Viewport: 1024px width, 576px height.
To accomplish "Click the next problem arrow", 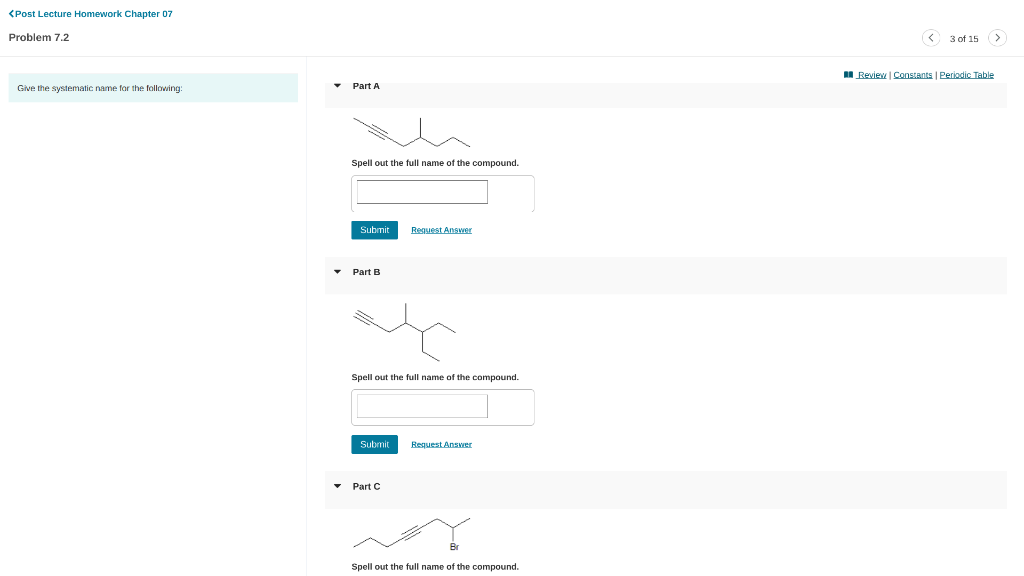I will point(997,37).
